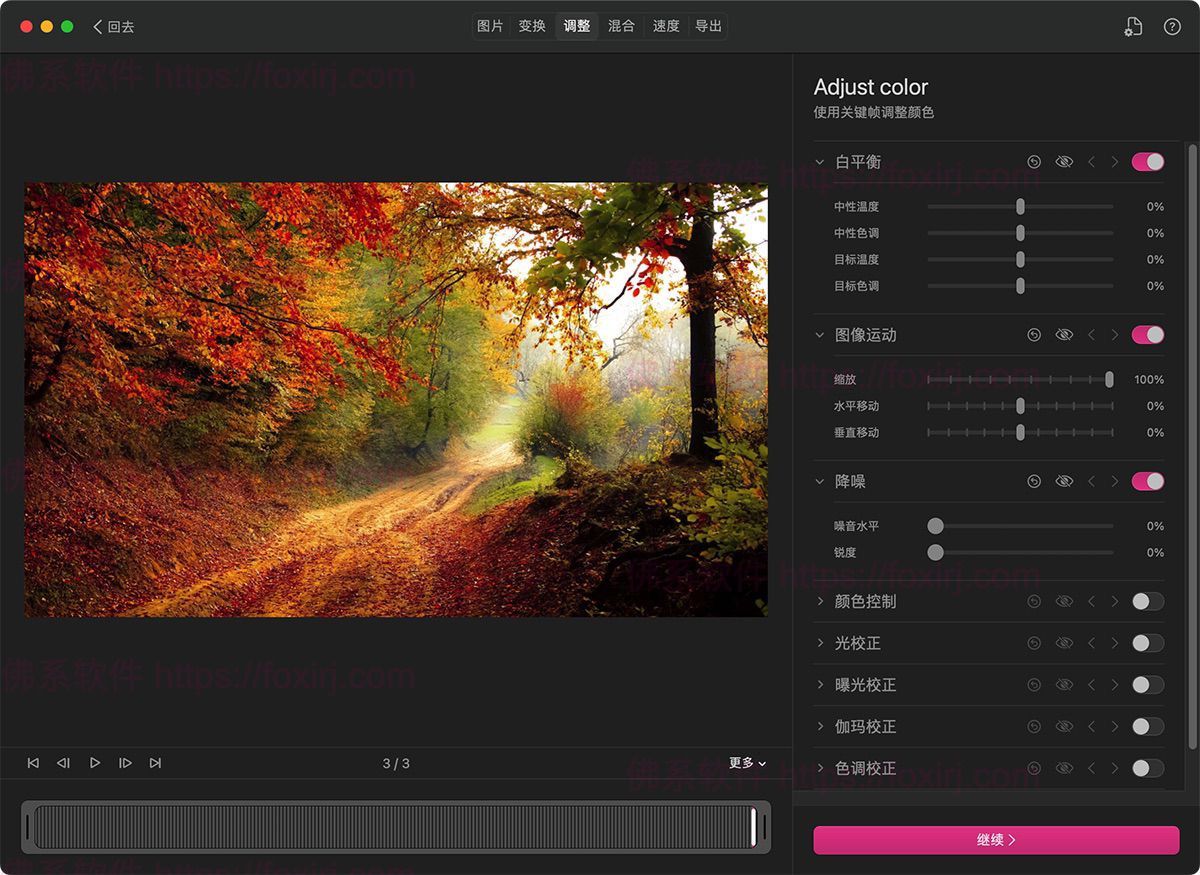Screen dimensions: 1200x875
Task: Open the export/share icon in the title bar
Action: pos(1133,26)
